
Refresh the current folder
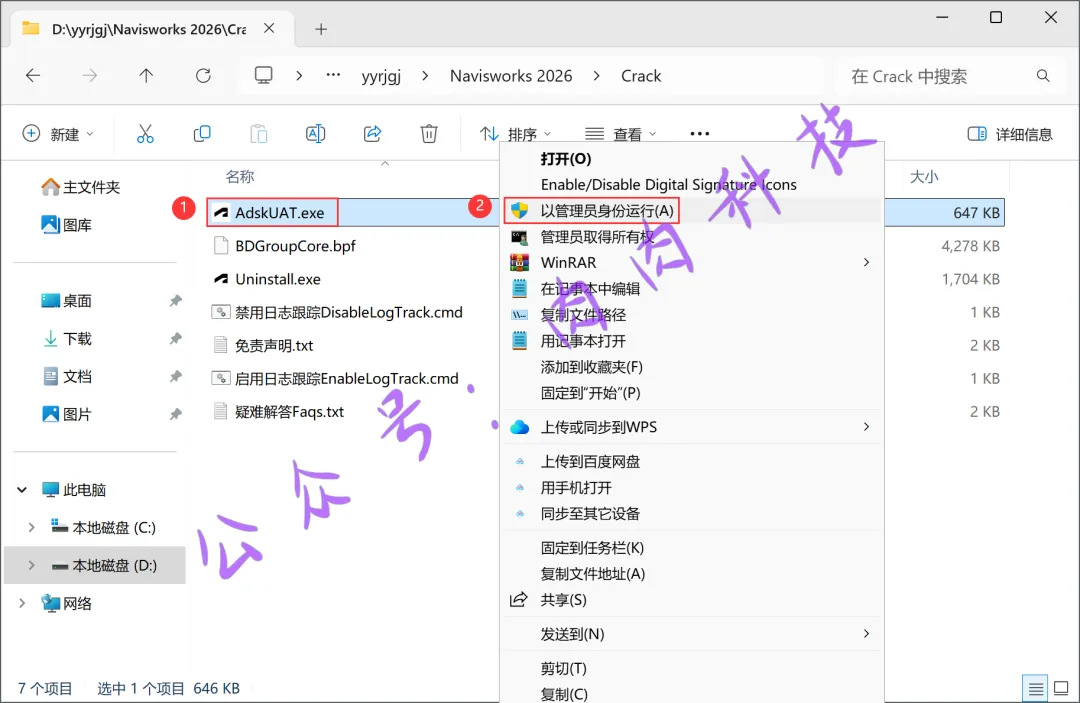[203, 76]
